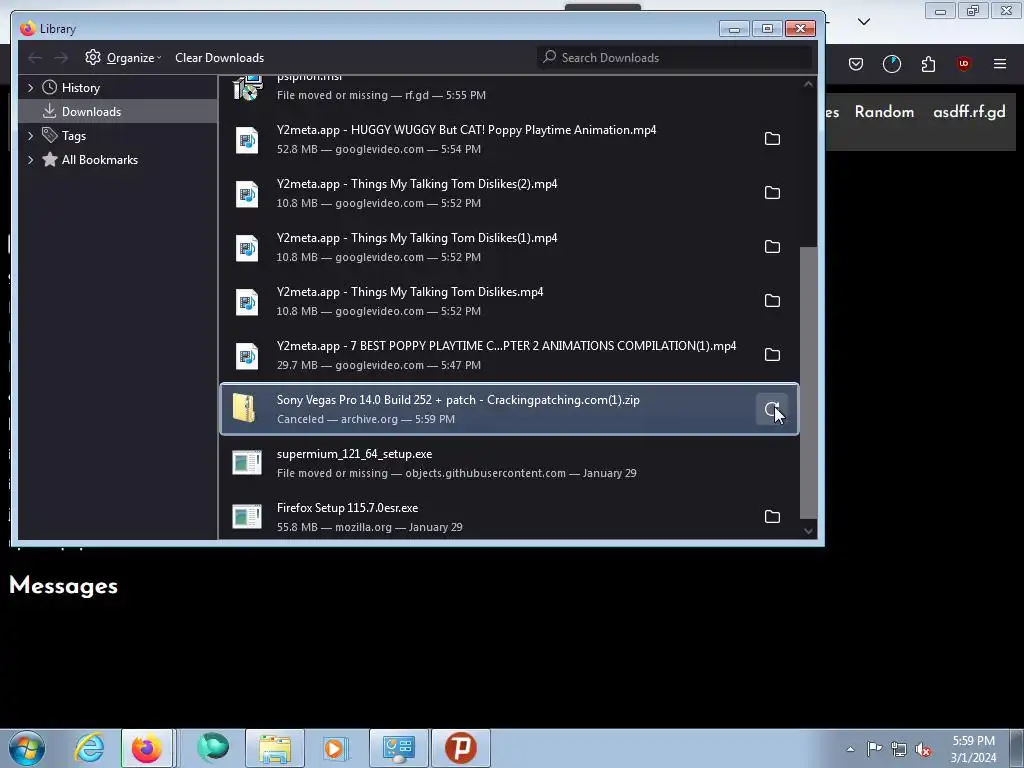Image resolution: width=1024 pixels, height=768 pixels.
Task: Click the Psiphon P icon in taskbar
Action: 460,748
